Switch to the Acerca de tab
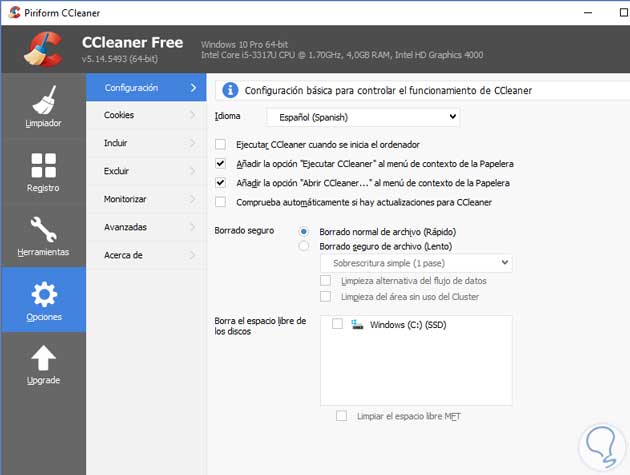This screenshot has width=630, height=475. click(x=146, y=256)
